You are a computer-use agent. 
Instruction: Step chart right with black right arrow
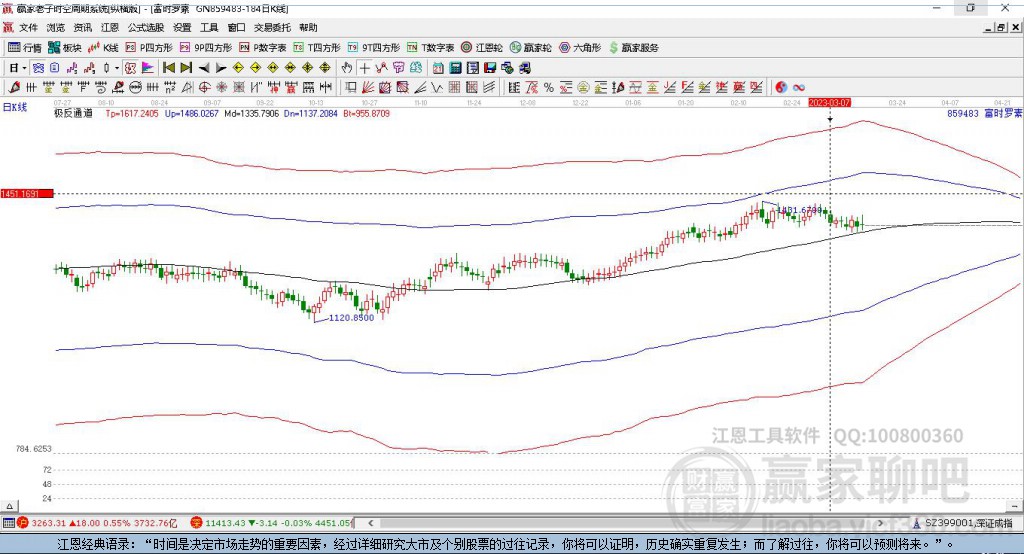tap(221, 68)
